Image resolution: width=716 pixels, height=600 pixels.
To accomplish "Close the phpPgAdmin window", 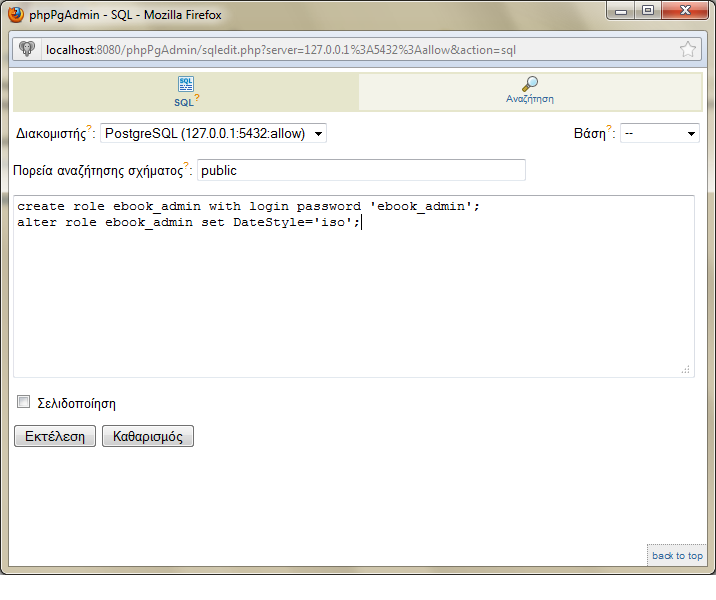I will pyautogui.click(x=685, y=11).
